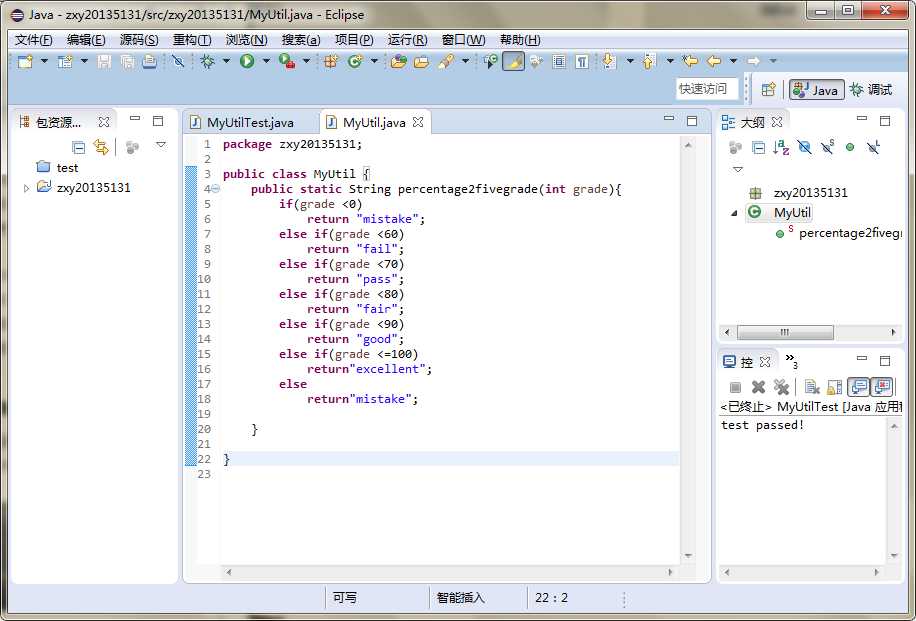
Task: Show hidden console tabs chevron
Action: [x=791, y=360]
